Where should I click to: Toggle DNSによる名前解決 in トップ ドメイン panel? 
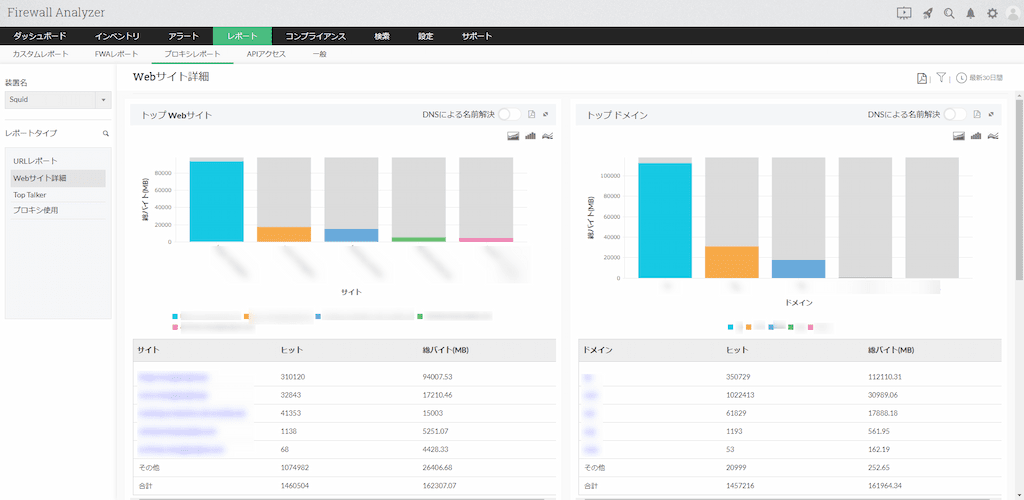coord(955,114)
